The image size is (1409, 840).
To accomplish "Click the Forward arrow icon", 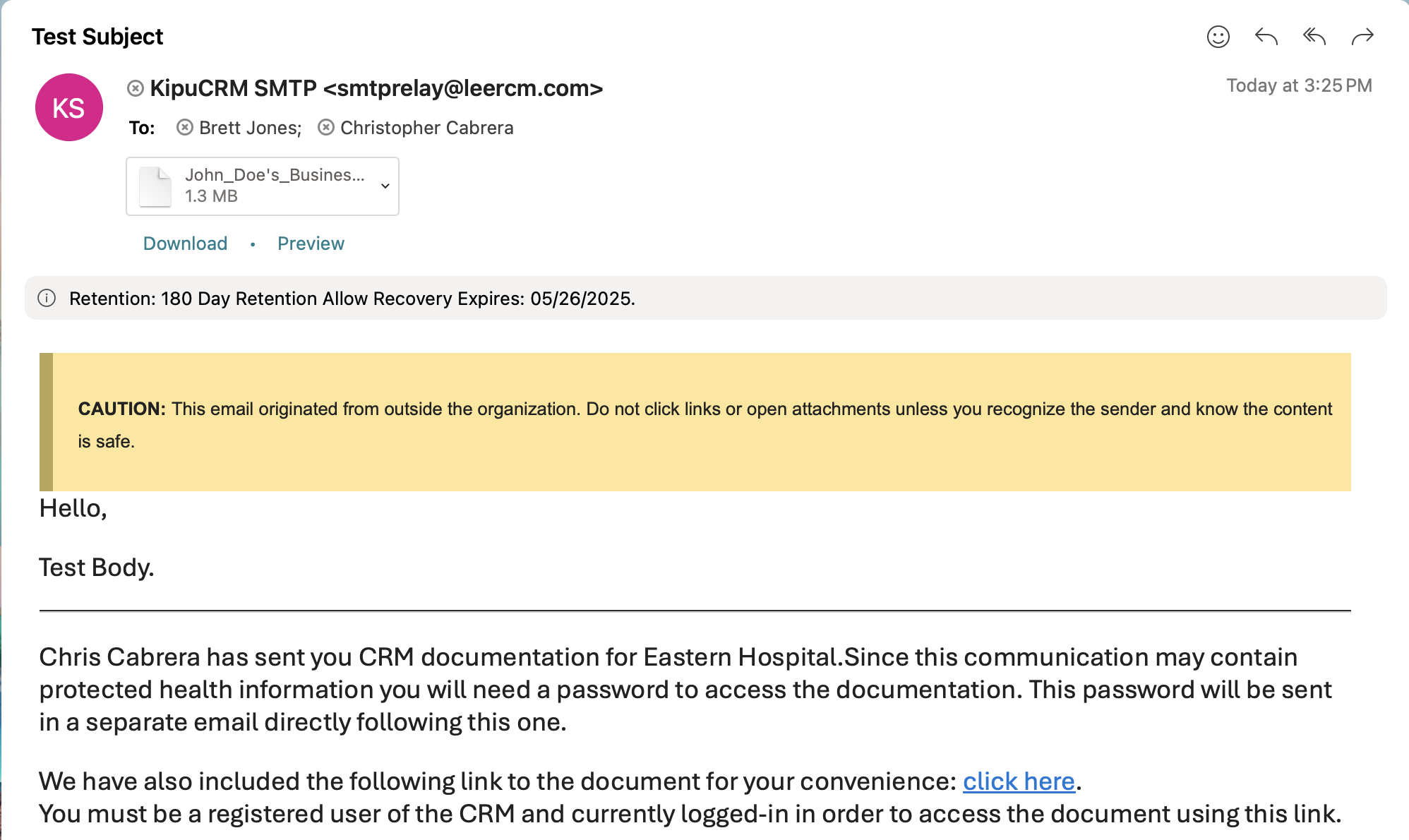I will 1362,37.
